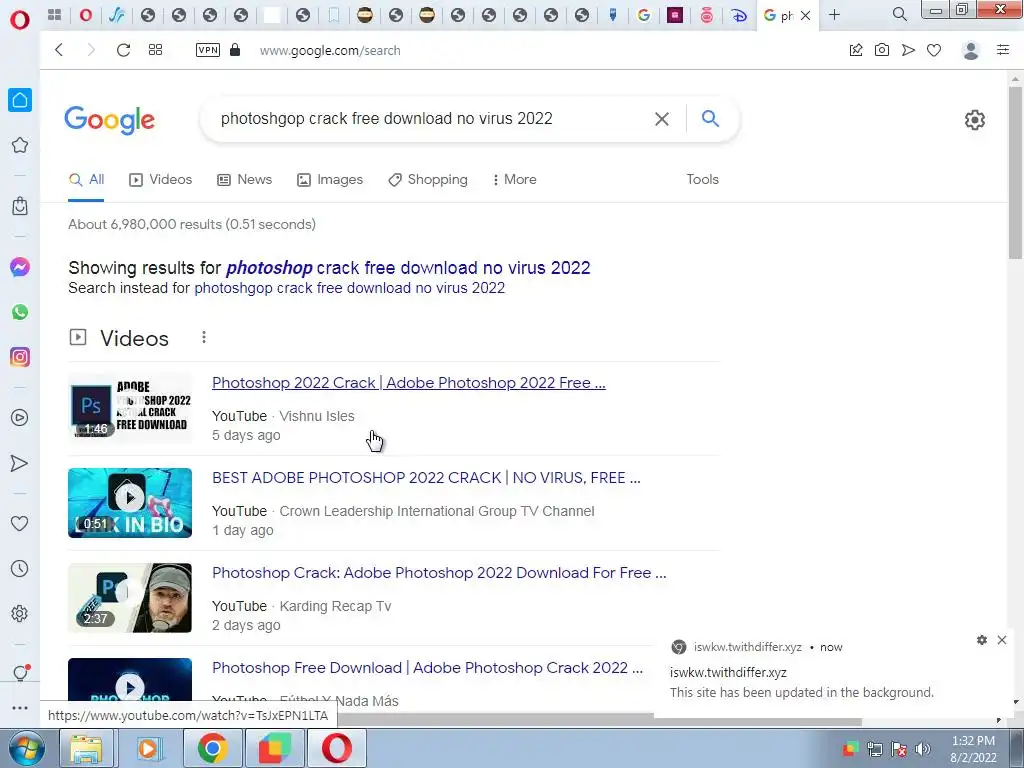This screenshot has height=768, width=1024.
Task: Open sidebar Pinboards heart icon
Action: [20, 523]
